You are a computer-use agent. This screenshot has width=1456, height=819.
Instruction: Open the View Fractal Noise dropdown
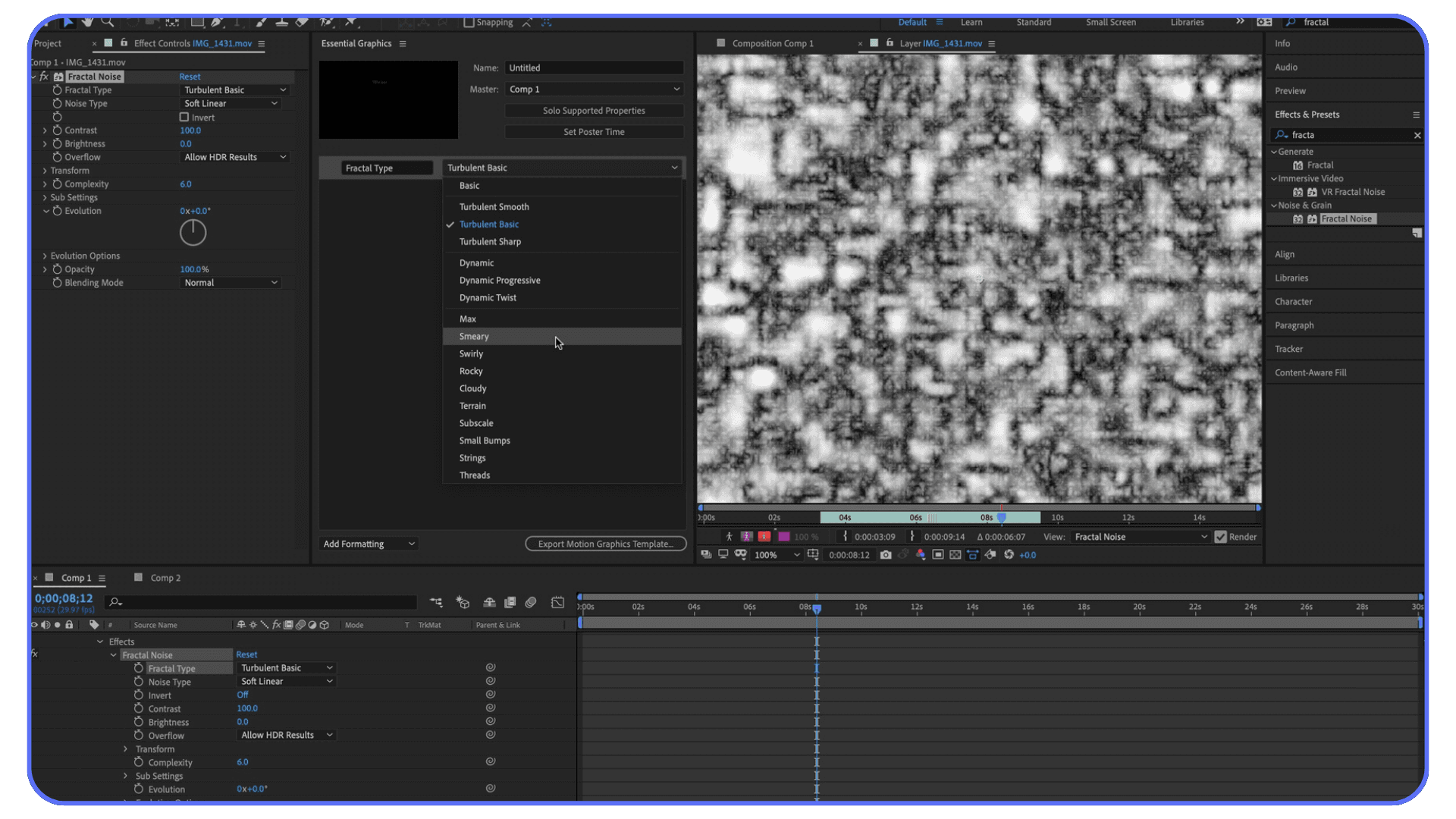pos(1141,537)
